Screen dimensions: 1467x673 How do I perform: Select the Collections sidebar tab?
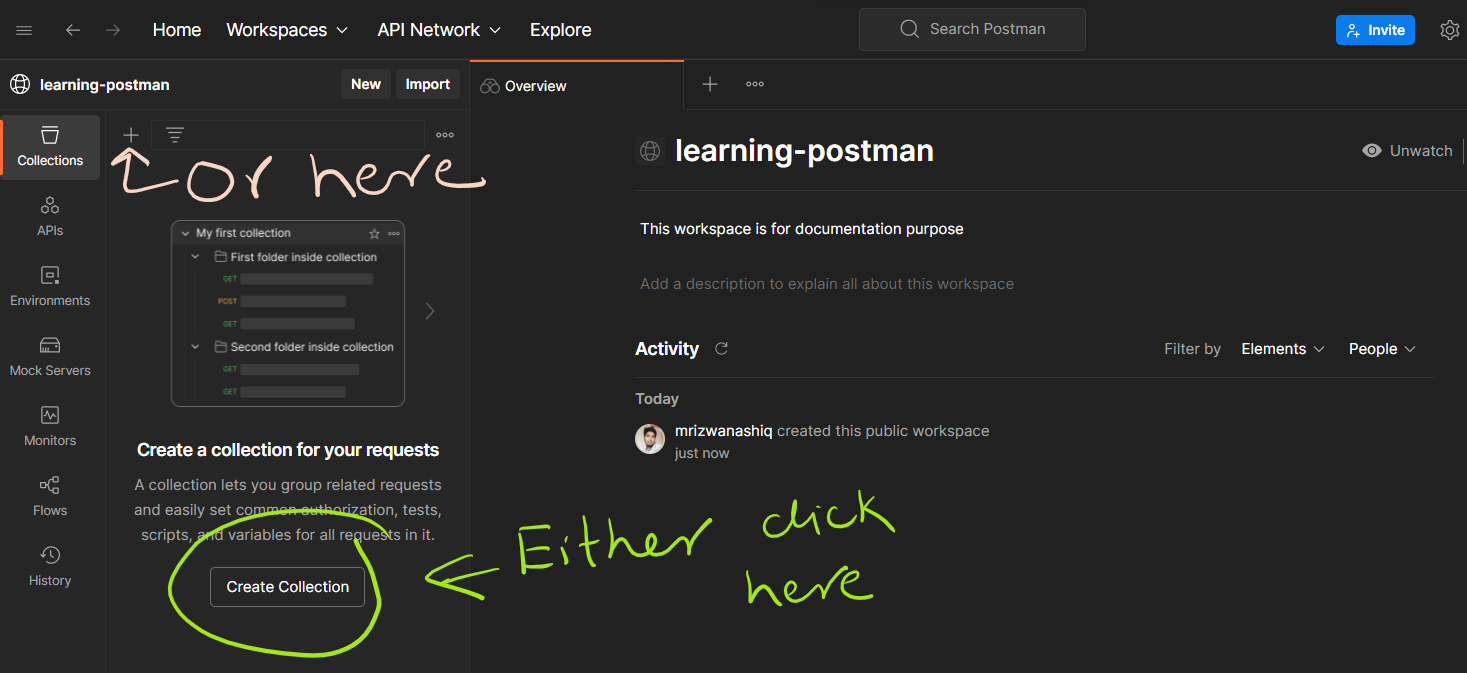tap(50, 146)
